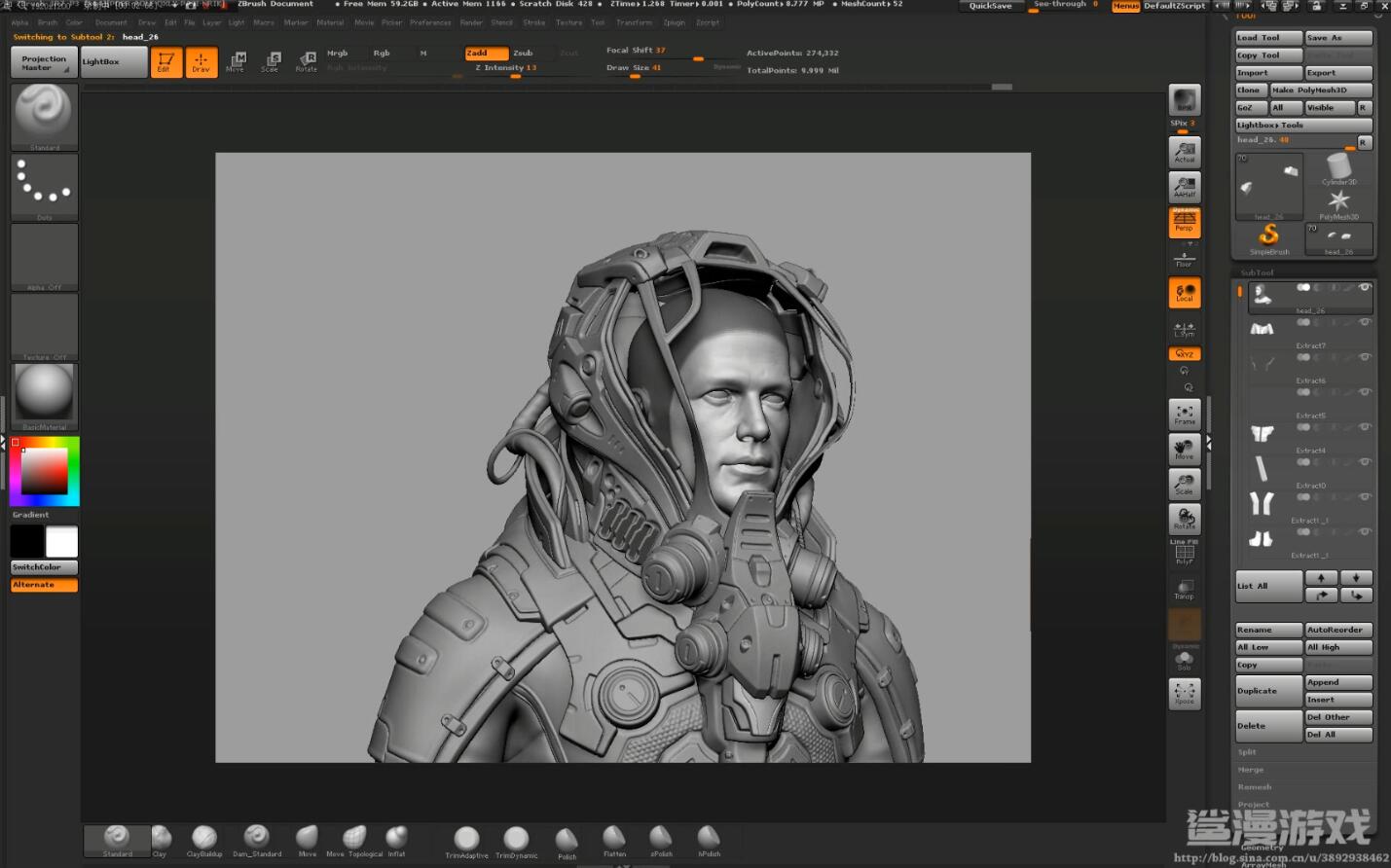
Task: Pick the Flatten brush in bottom shelf
Action: (614, 842)
